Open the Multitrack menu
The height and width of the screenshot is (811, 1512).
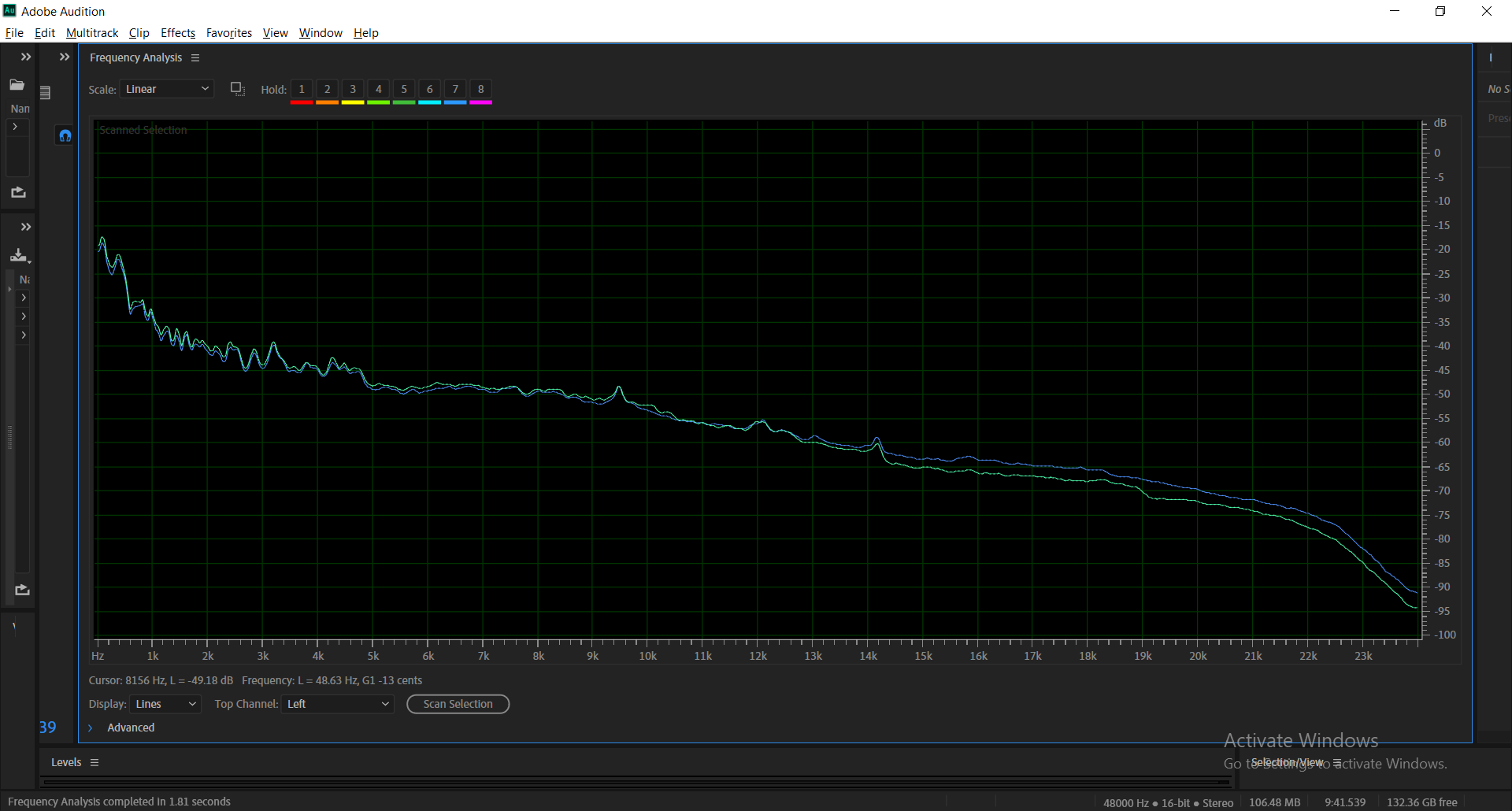point(92,33)
